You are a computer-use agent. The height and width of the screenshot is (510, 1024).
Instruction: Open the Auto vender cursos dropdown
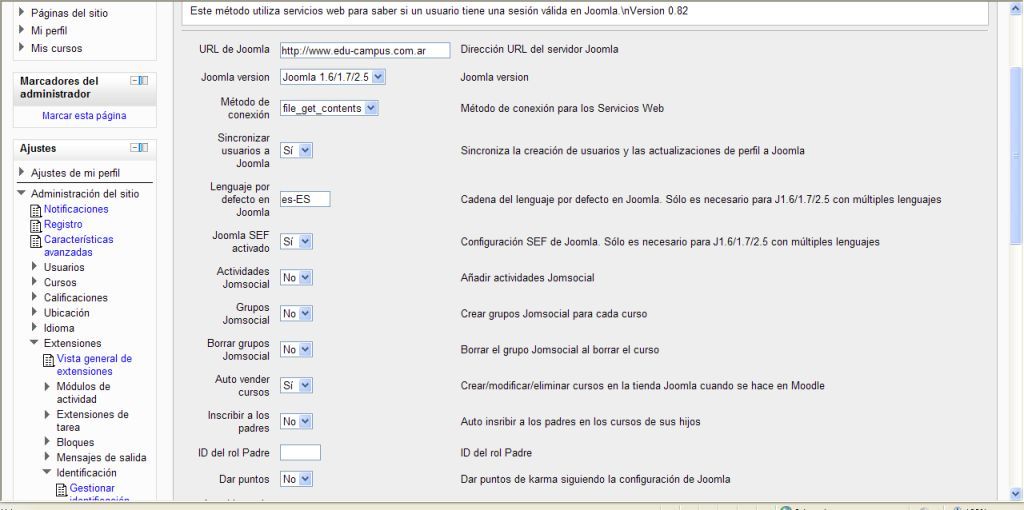(297, 385)
